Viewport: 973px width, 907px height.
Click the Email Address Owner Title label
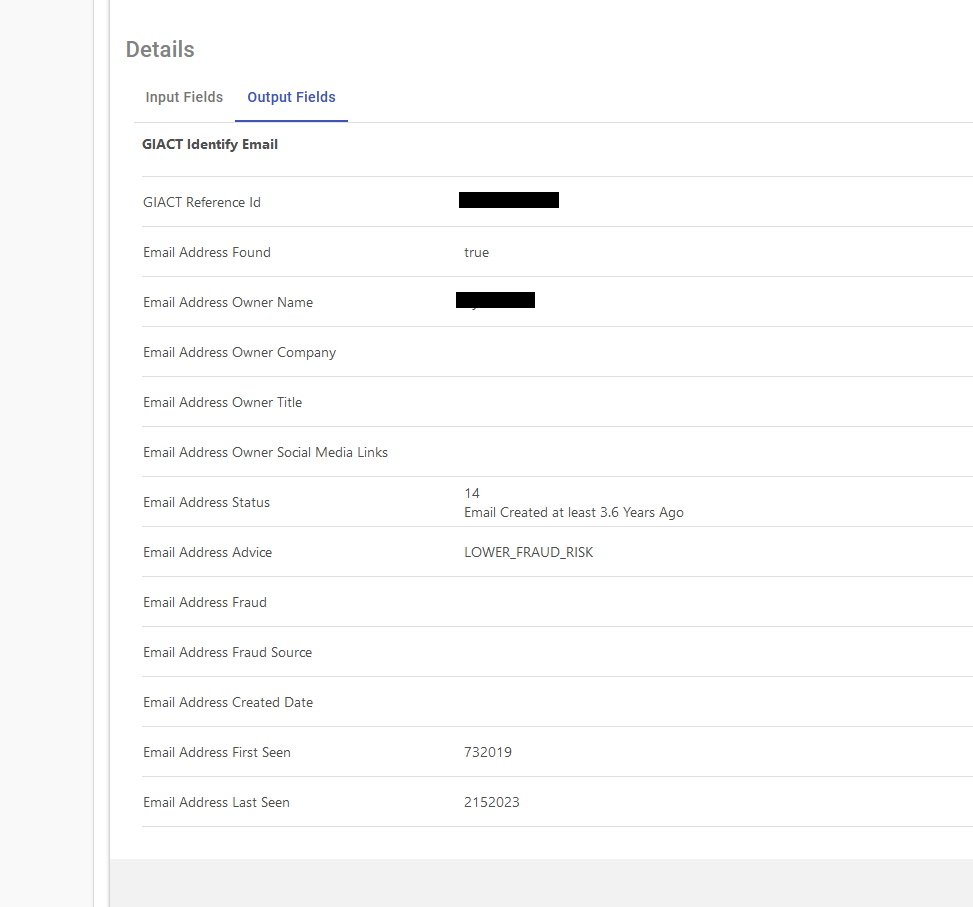[222, 403]
